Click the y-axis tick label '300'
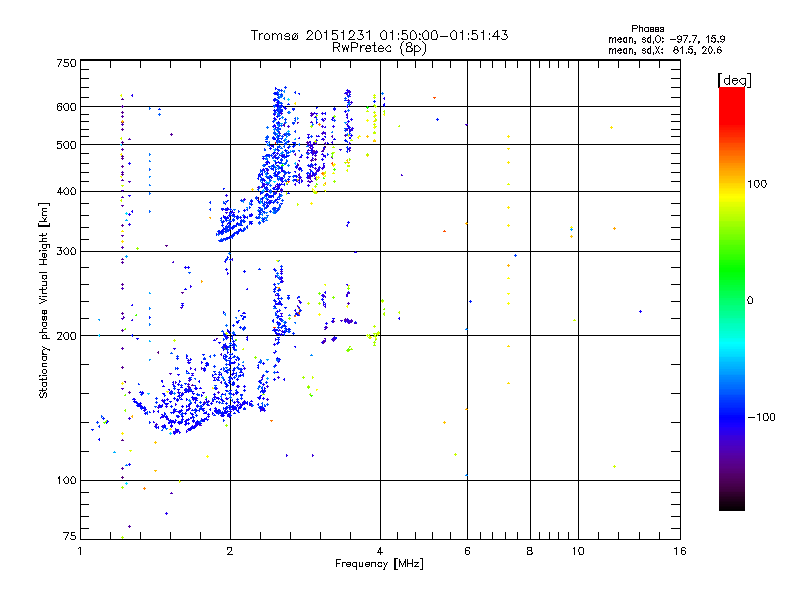The image size is (800, 600). [x=66, y=251]
